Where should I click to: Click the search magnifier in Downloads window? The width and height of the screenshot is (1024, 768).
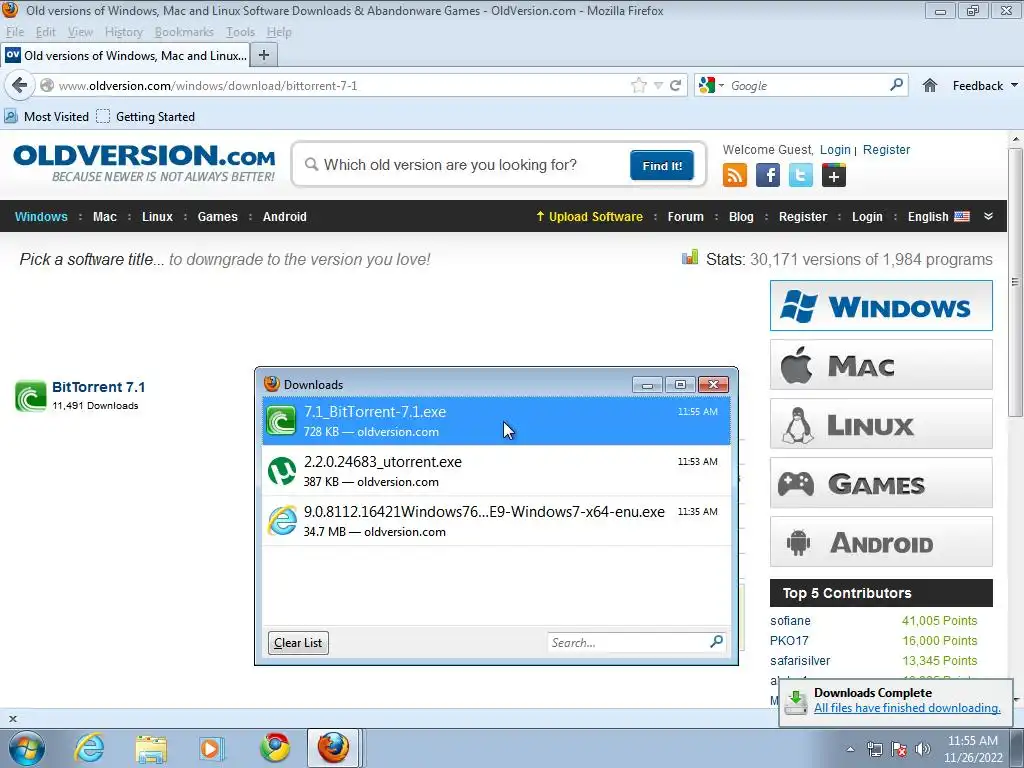click(716, 642)
